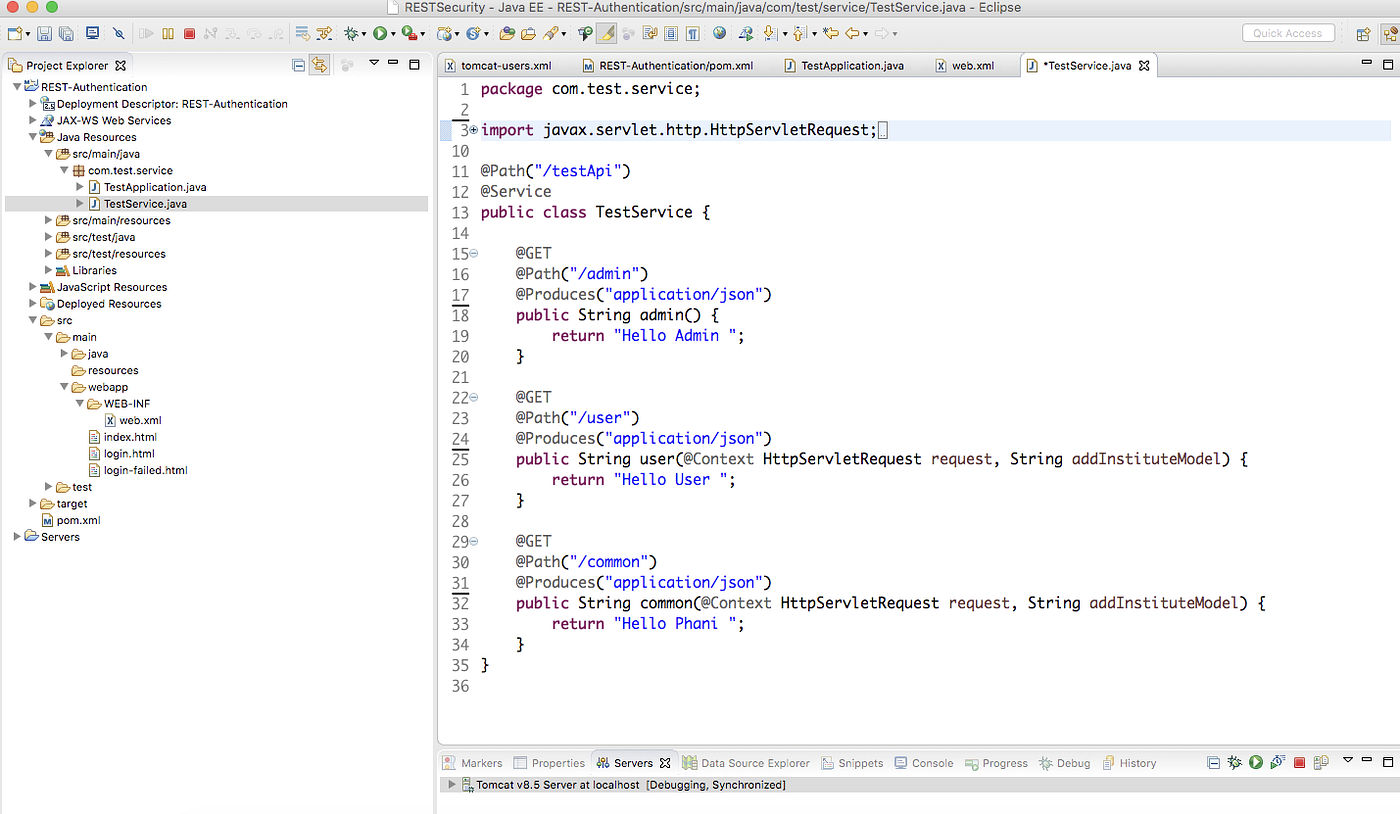Stop the server using red Servers panel icon

pos(1299,763)
